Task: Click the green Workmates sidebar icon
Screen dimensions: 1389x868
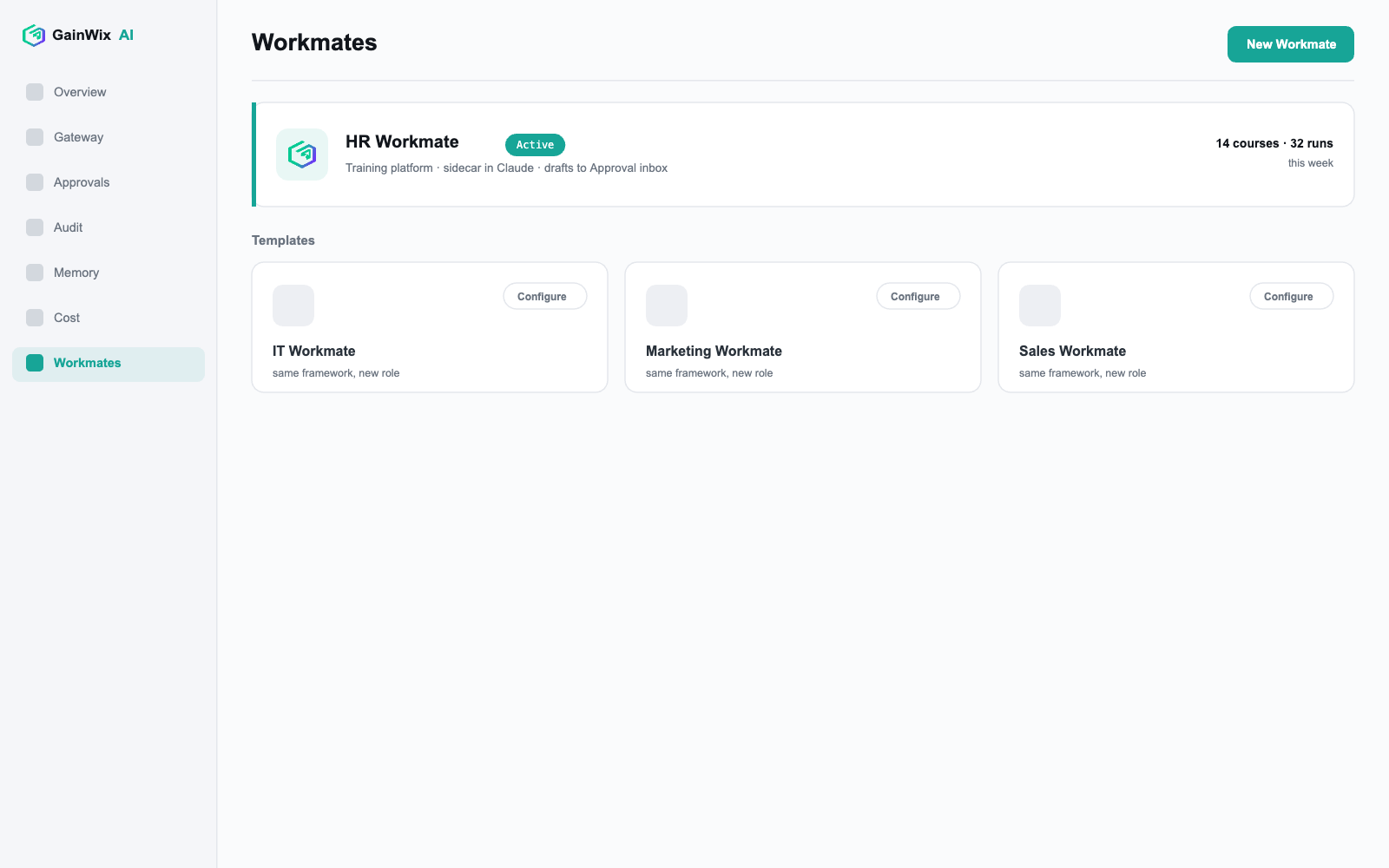Action: 35,363
